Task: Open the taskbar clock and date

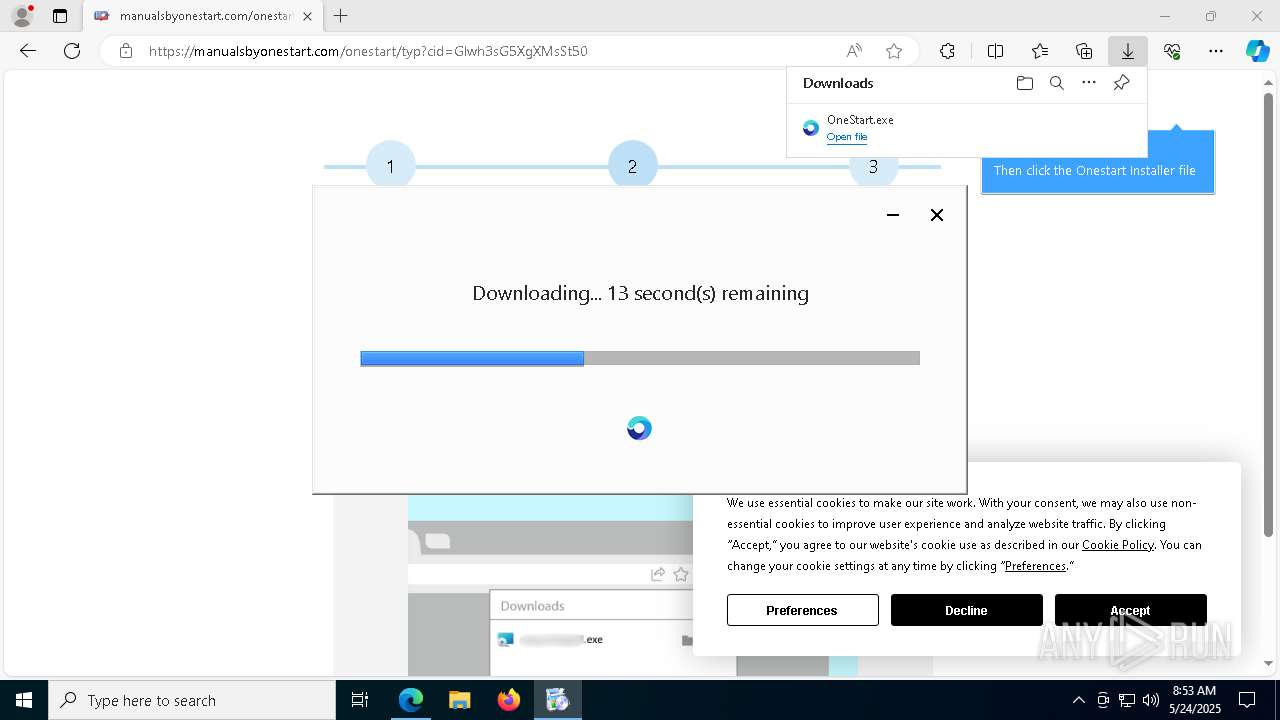Action: coord(1194,700)
